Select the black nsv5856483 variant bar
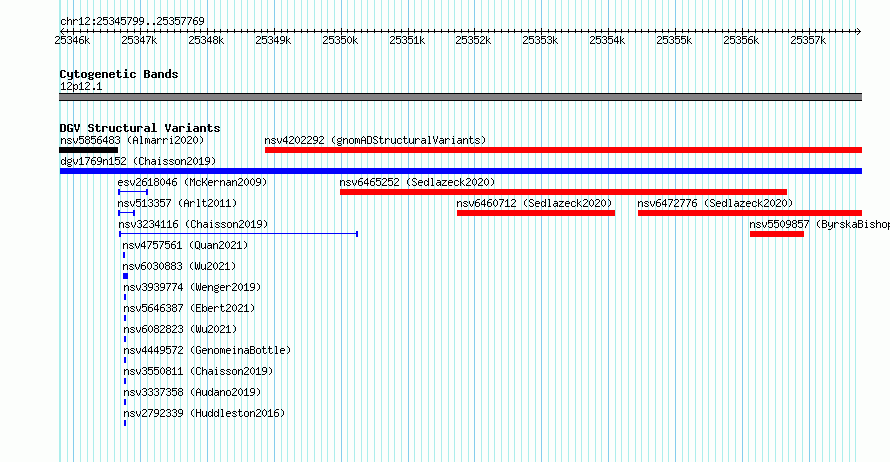890x462 pixels. click(x=89, y=150)
